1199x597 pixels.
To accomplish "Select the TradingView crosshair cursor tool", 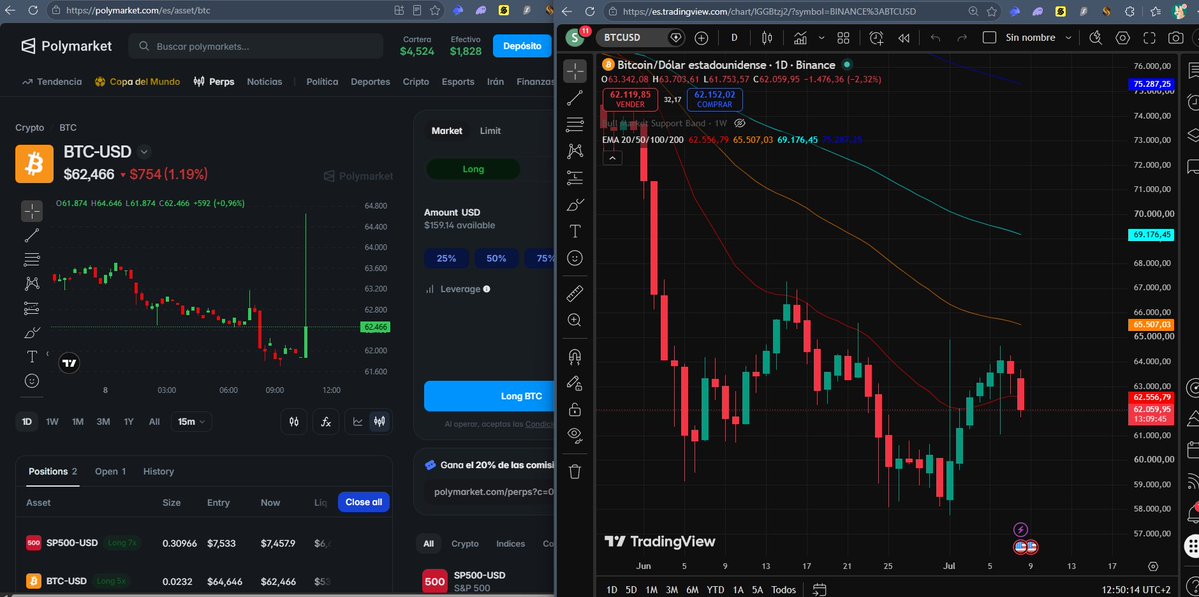I will coord(575,70).
